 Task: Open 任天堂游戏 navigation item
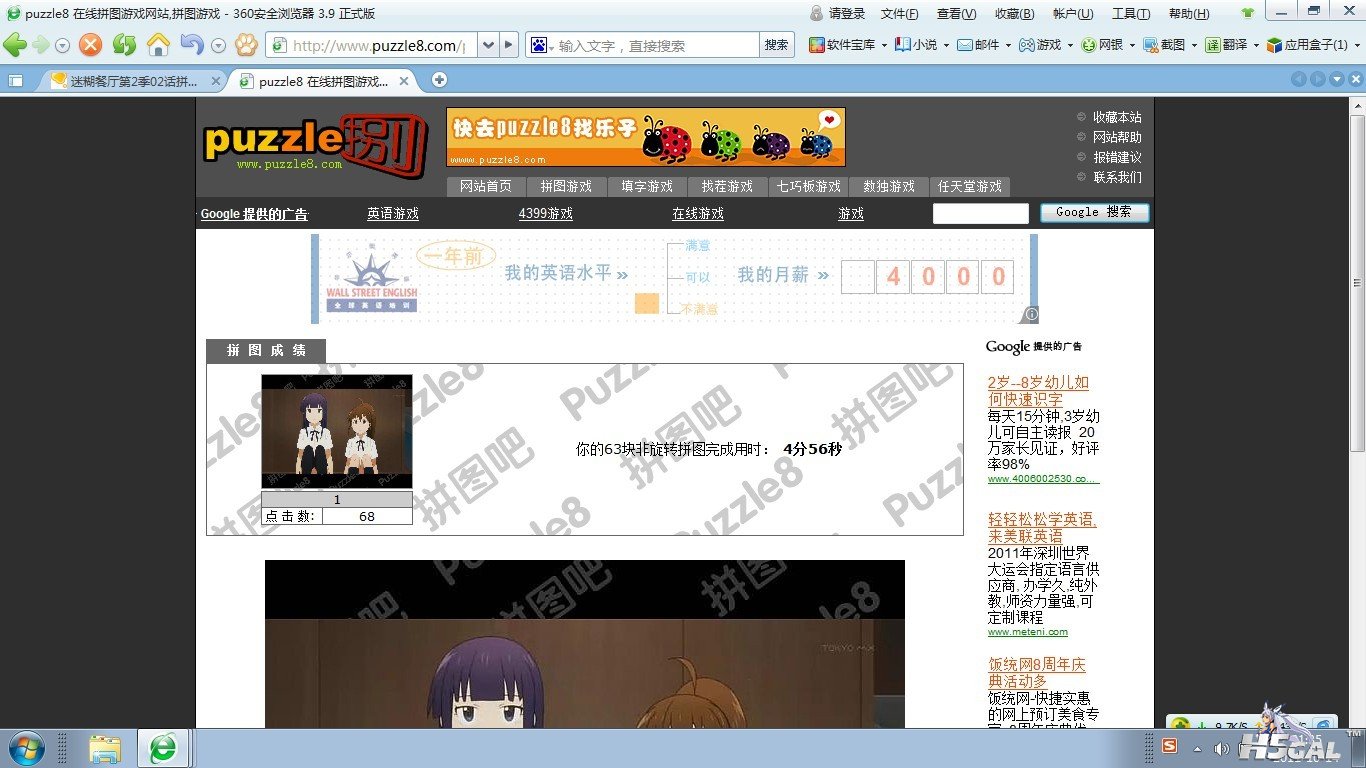(970, 187)
